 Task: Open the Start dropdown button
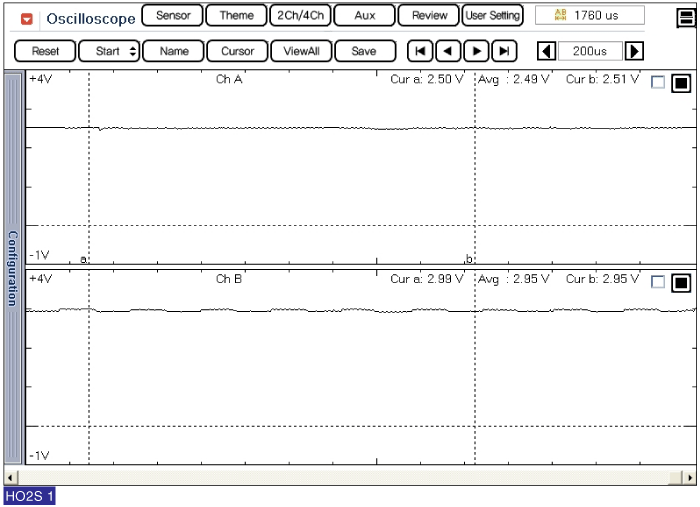click(108, 51)
